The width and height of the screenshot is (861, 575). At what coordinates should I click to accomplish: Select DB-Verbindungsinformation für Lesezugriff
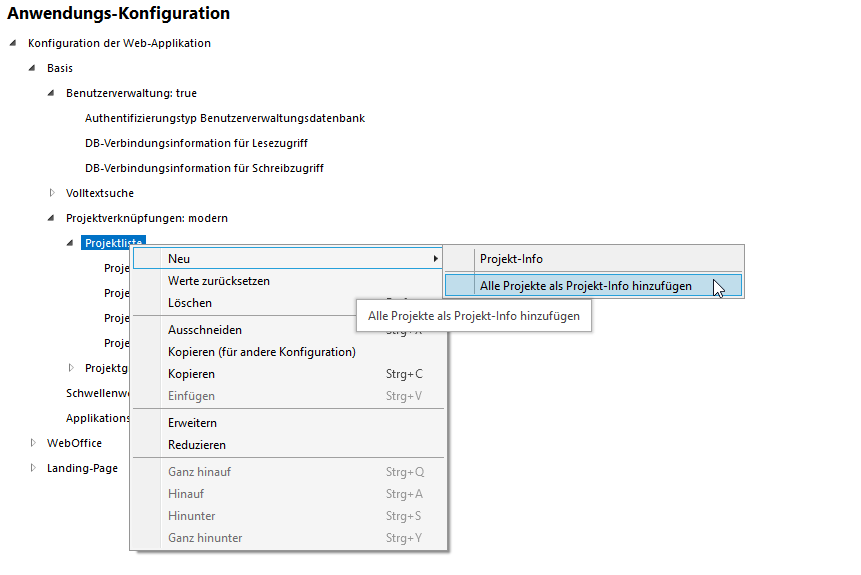(196, 143)
